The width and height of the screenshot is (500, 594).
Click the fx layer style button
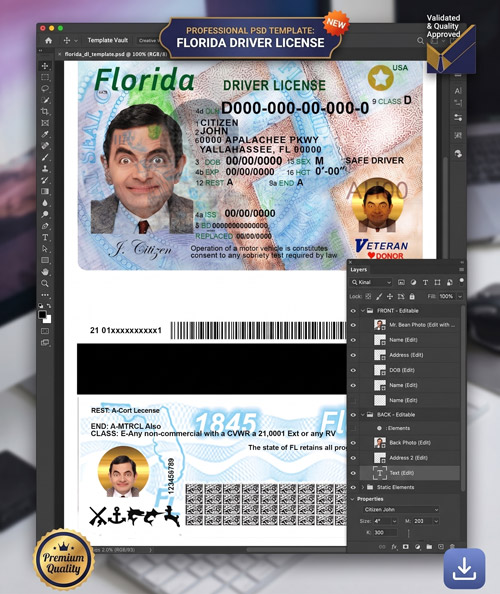394,547
